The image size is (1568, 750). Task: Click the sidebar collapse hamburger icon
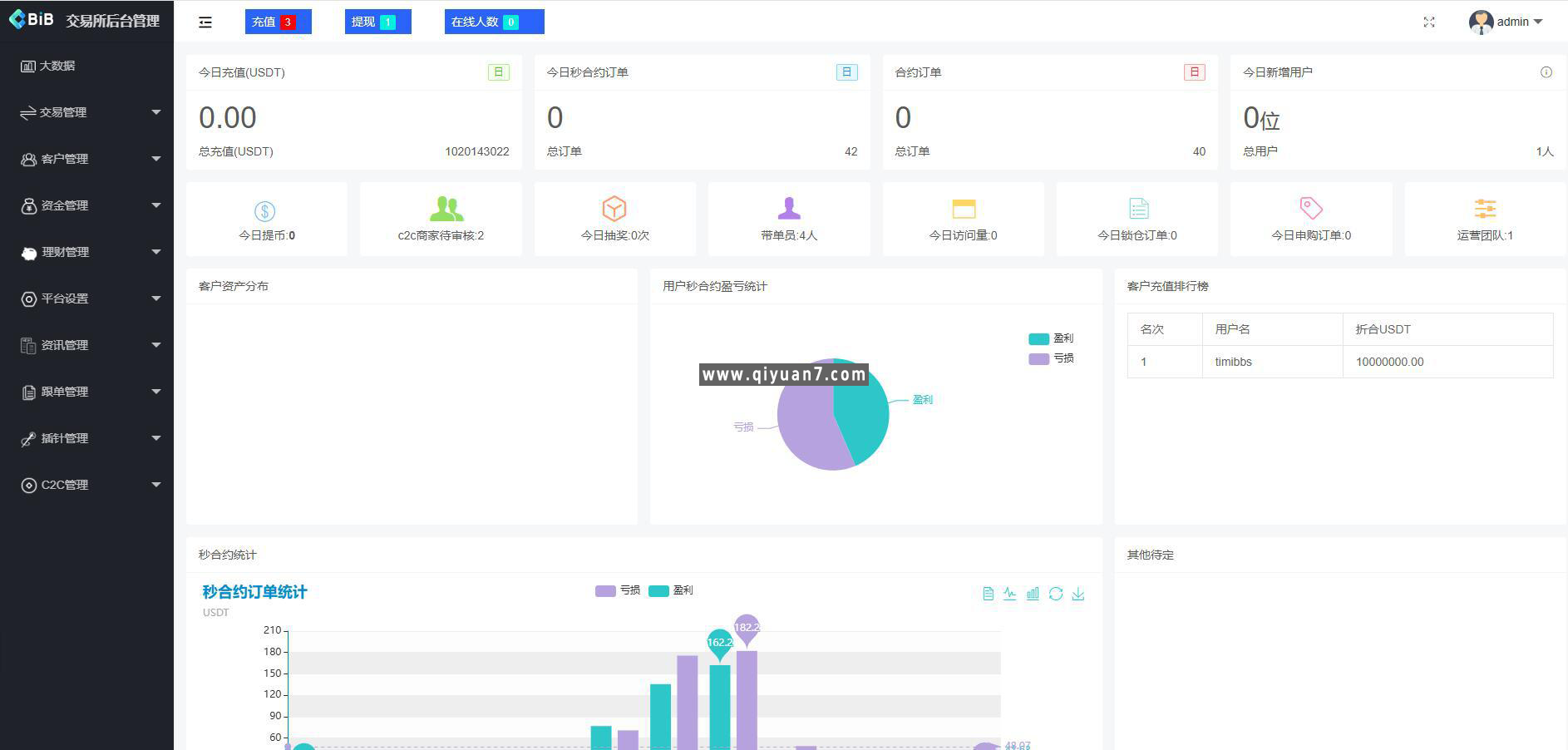tap(205, 22)
